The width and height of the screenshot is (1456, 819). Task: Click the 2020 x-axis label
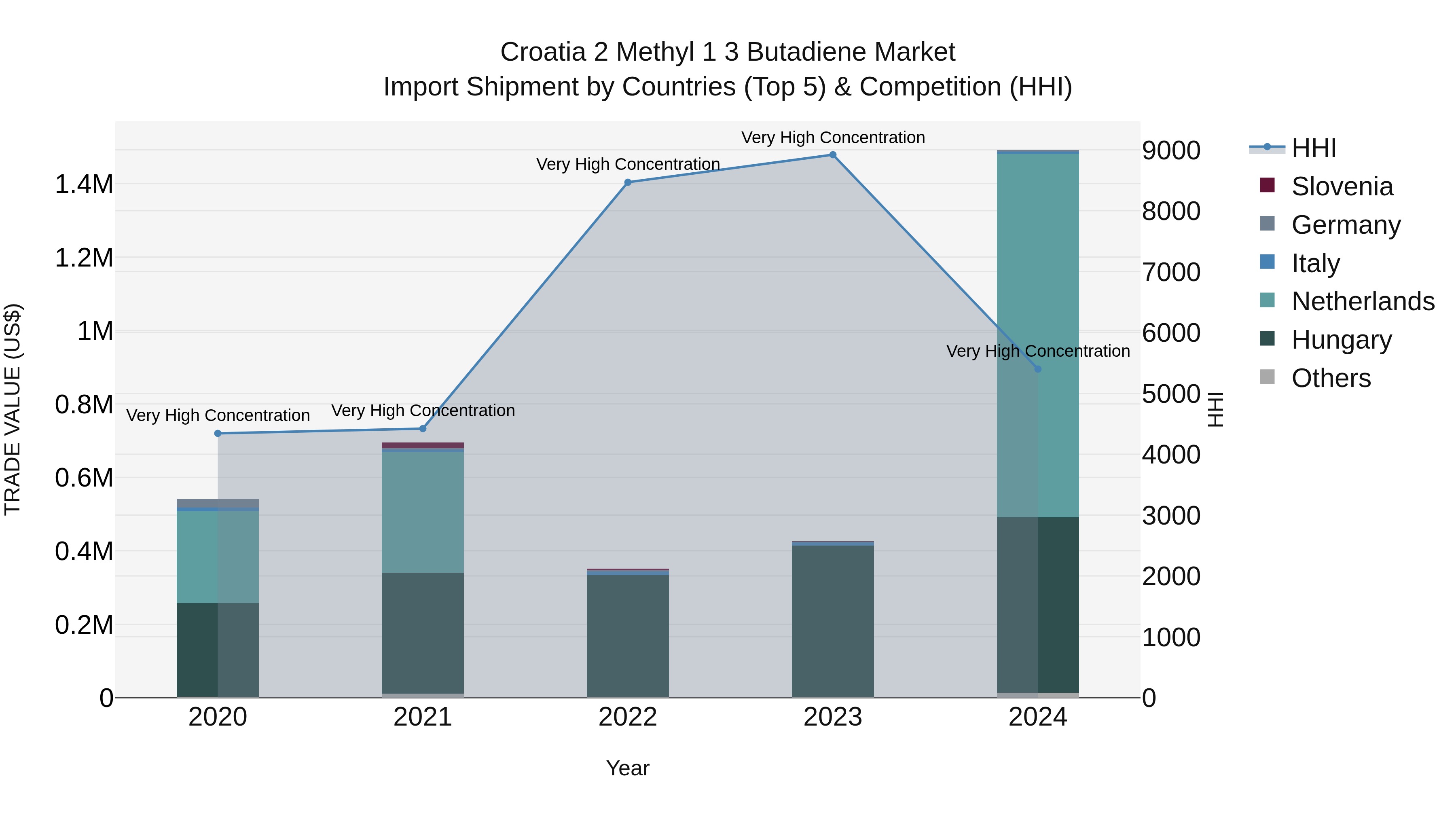tap(218, 717)
